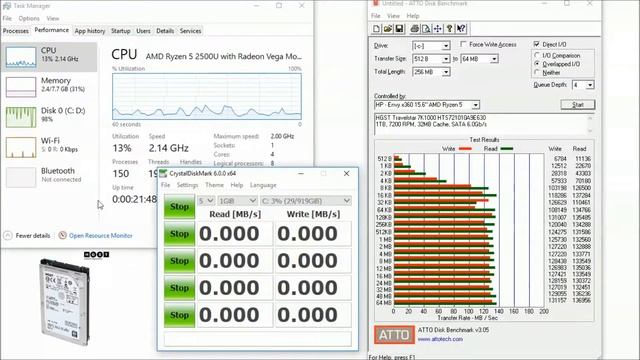Click Save disk icon in ATTO toolbar
640x360 pixels.
399,29
